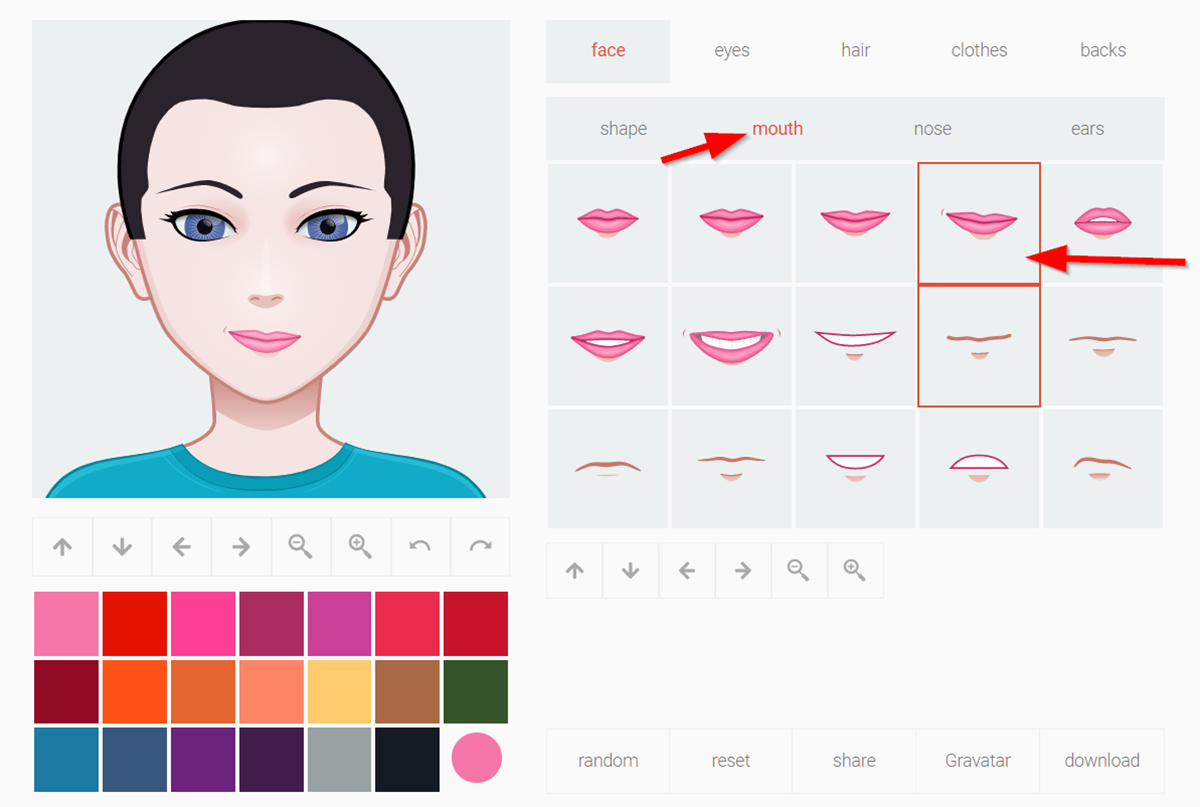
Task: Generate a random avatar
Action: 607,761
